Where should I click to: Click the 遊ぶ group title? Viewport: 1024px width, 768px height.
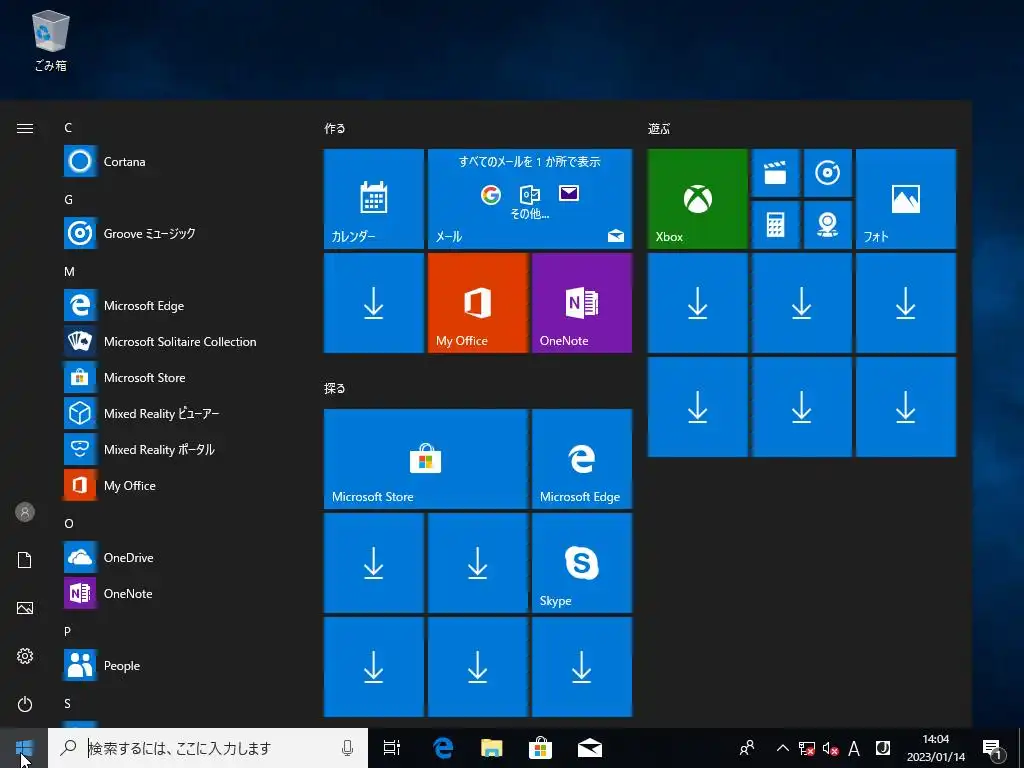tap(659, 129)
